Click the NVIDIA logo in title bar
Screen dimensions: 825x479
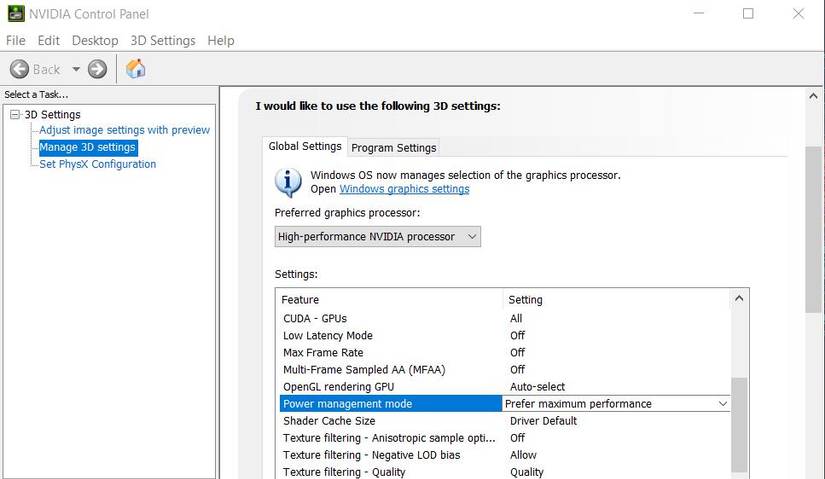tap(12, 14)
